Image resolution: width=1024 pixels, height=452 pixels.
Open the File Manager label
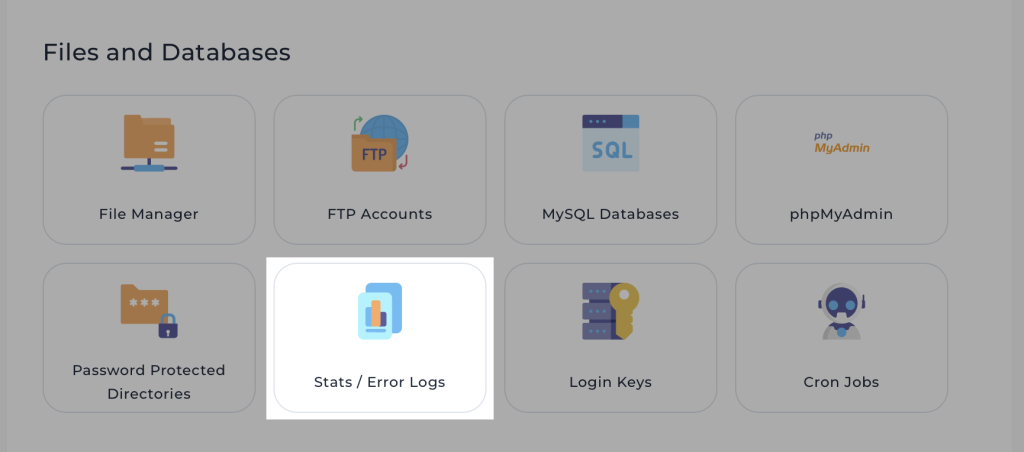[148, 214]
